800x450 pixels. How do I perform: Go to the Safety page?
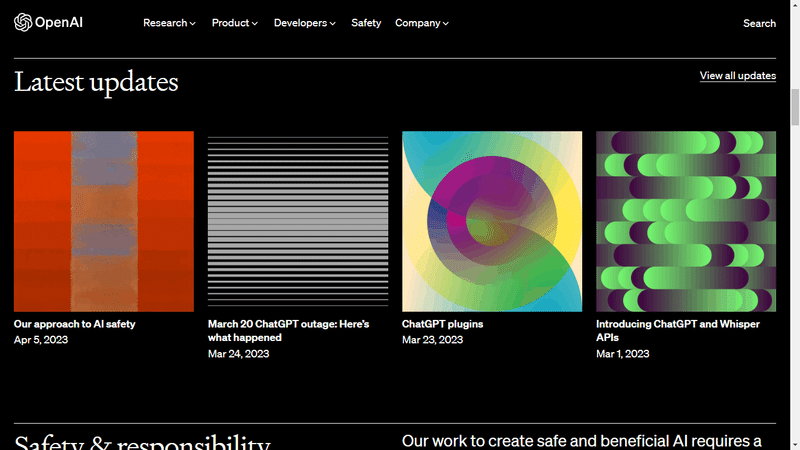click(x=366, y=23)
